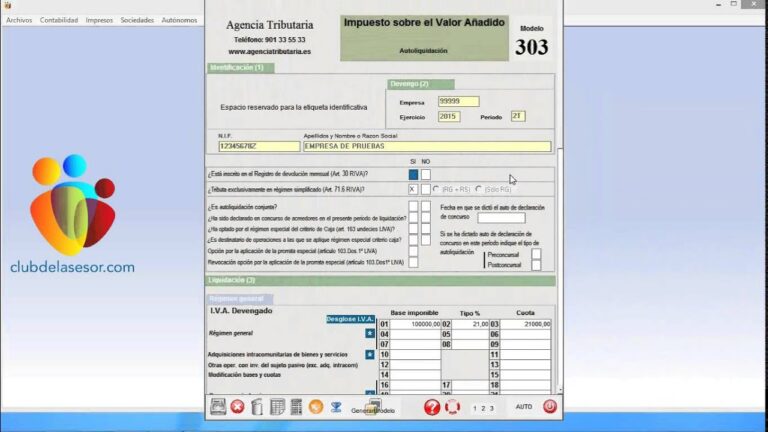Click star icon next to Régimen general
The width and height of the screenshot is (768, 432).
point(370,333)
